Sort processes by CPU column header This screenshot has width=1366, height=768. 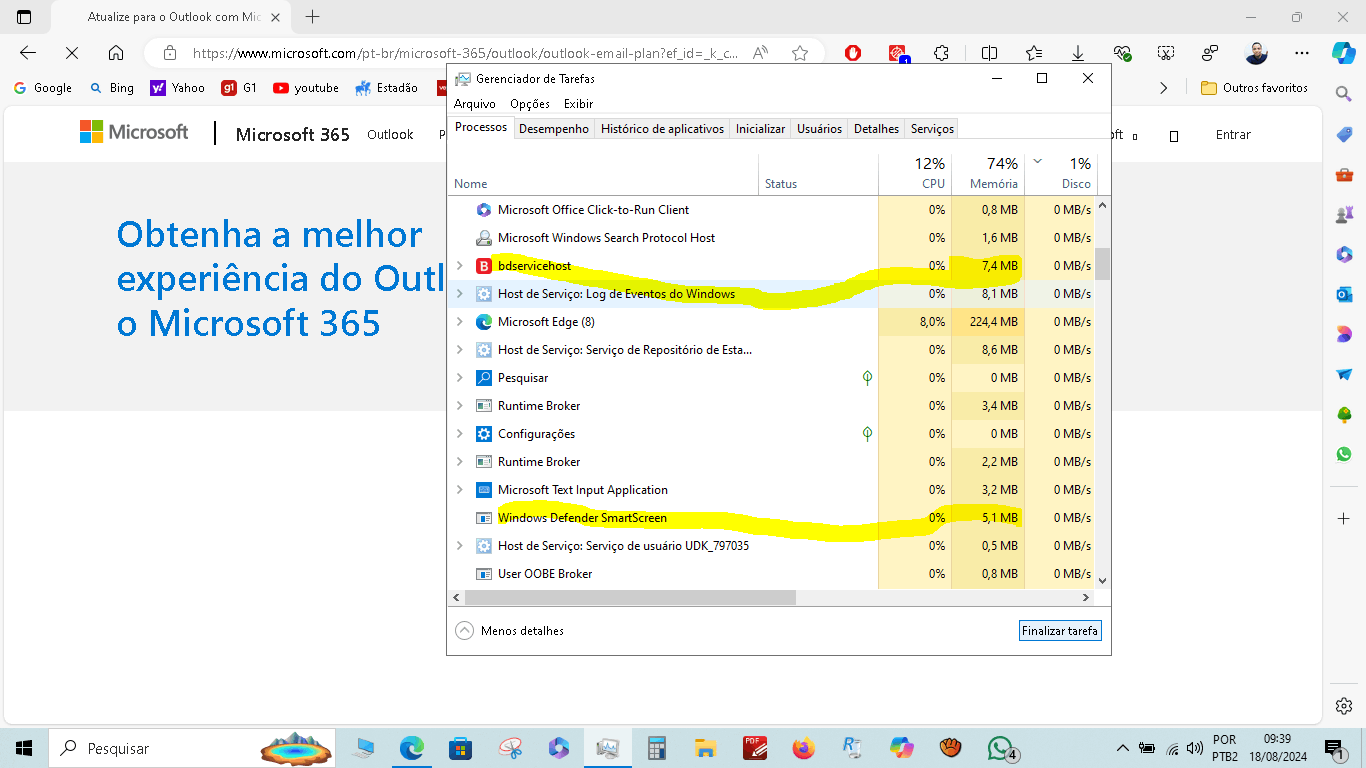tap(915, 174)
